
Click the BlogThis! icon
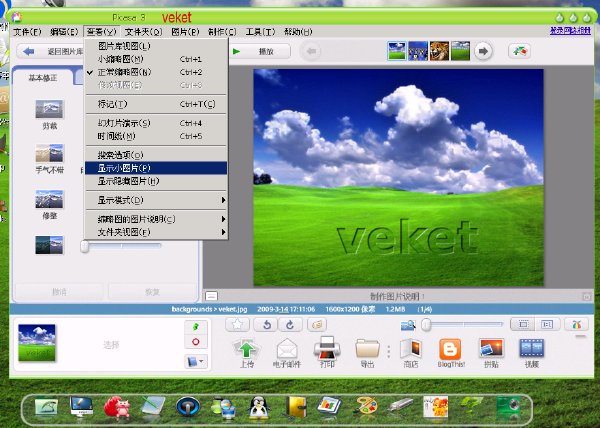pos(451,353)
